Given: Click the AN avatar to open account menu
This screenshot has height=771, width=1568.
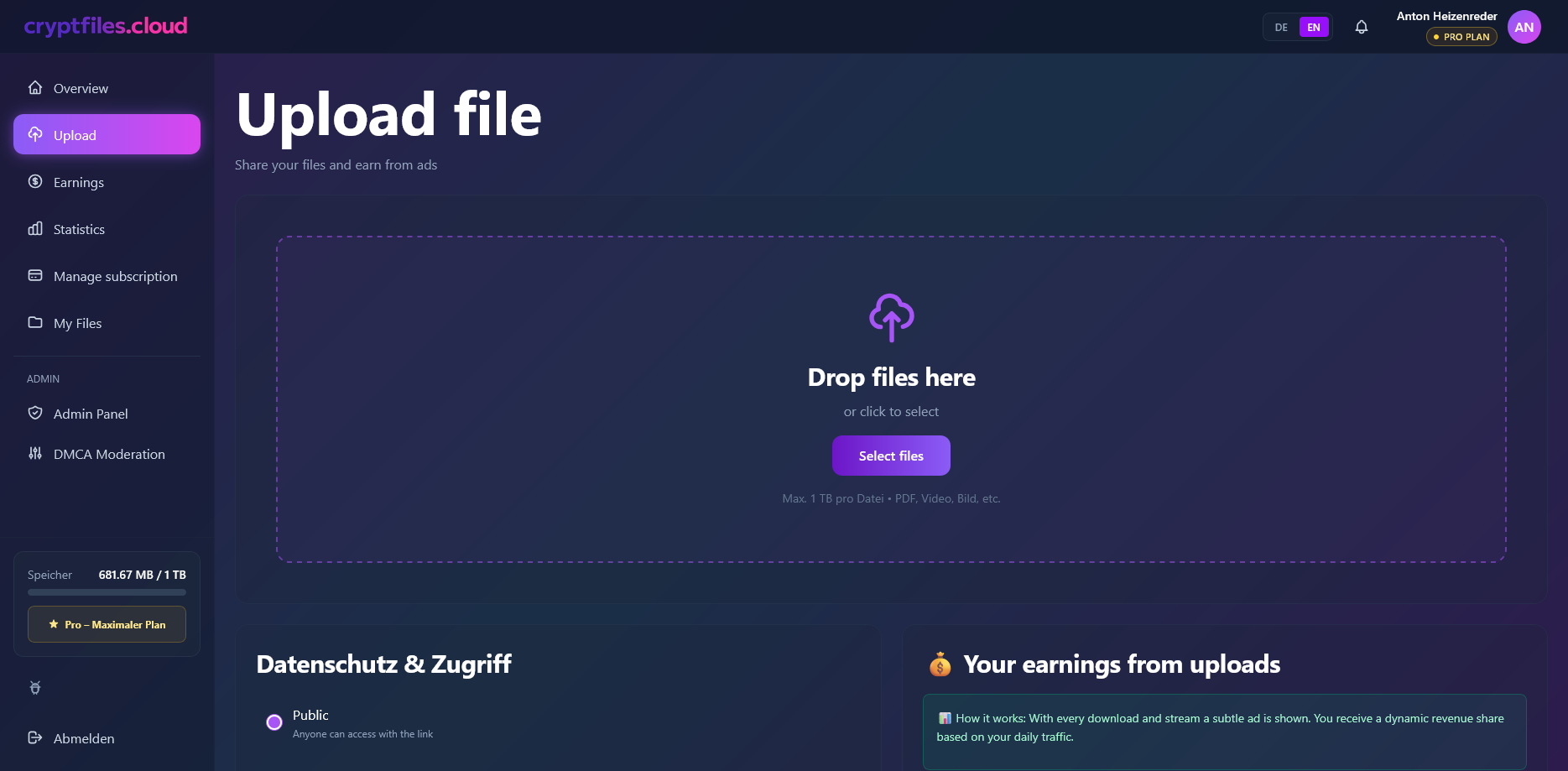Looking at the screenshot, I should [1524, 26].
